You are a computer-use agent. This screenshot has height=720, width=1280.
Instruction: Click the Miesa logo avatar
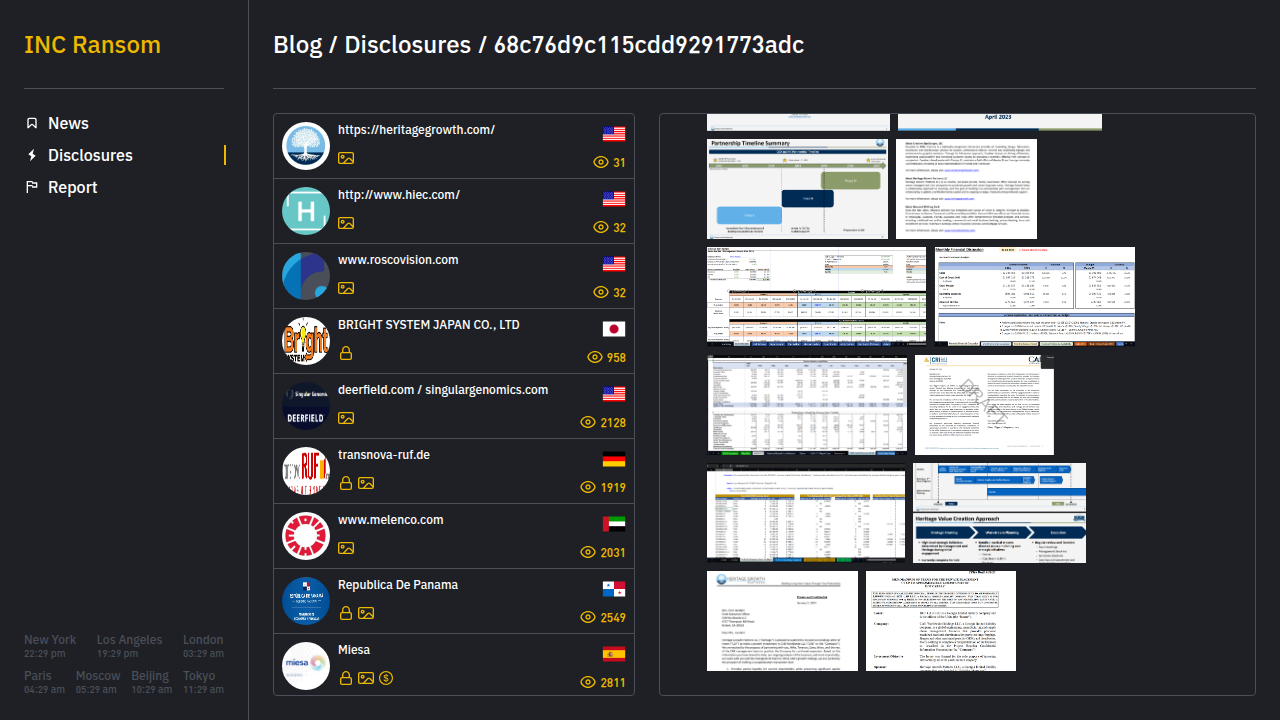coord(306,666)
